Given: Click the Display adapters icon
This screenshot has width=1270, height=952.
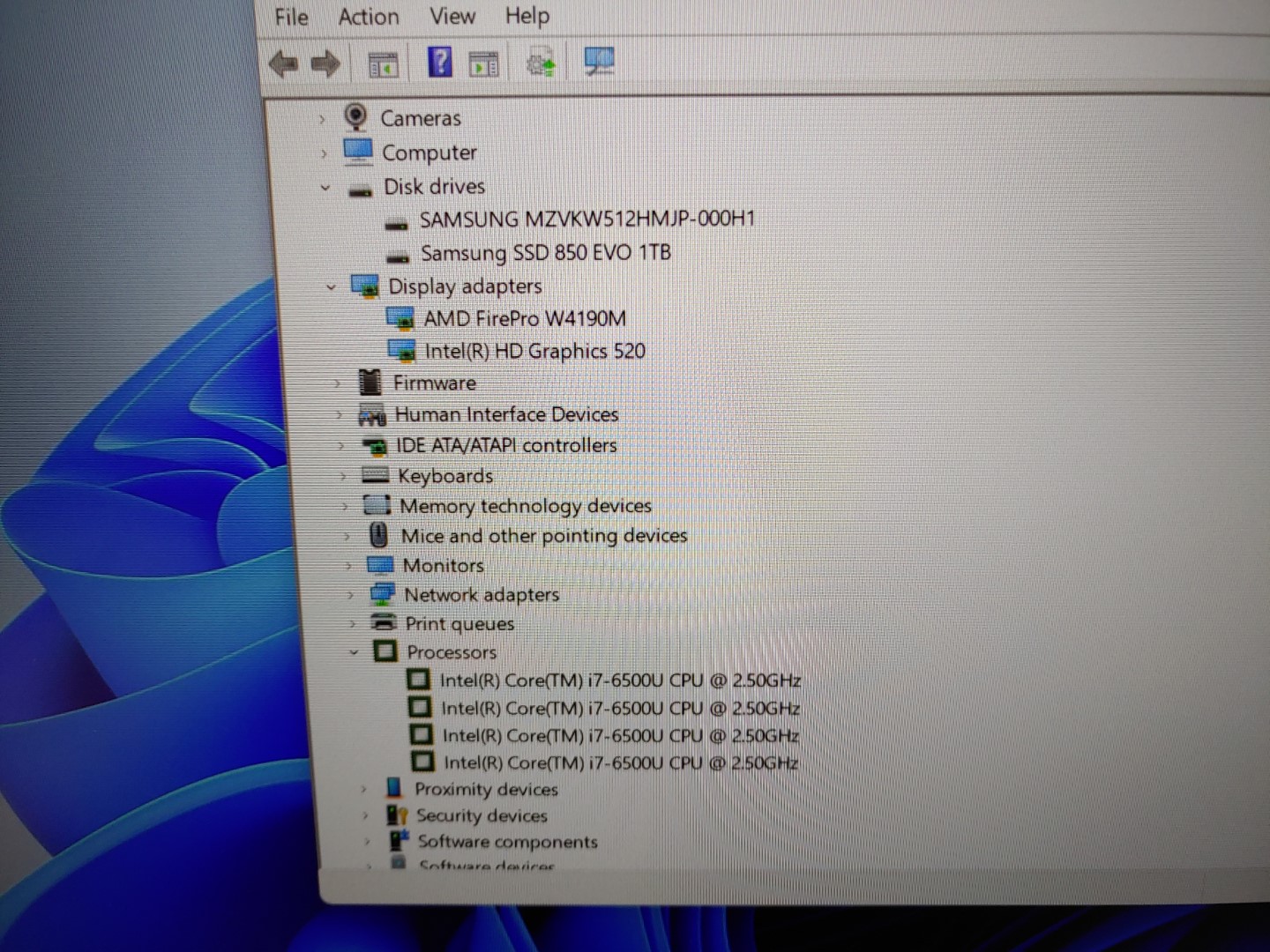Looking at the screenshot, I should click(x=365, y=286).
